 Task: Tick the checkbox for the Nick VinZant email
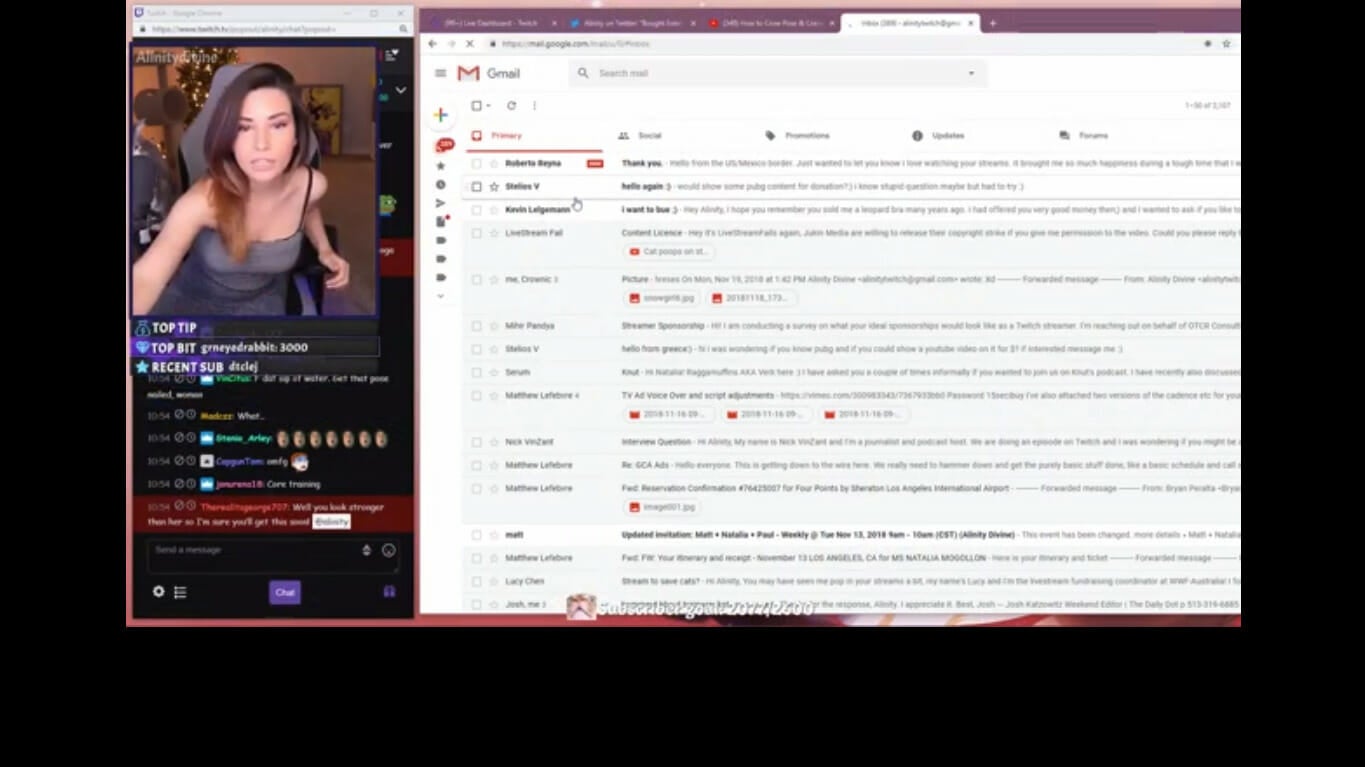point(476,442)
